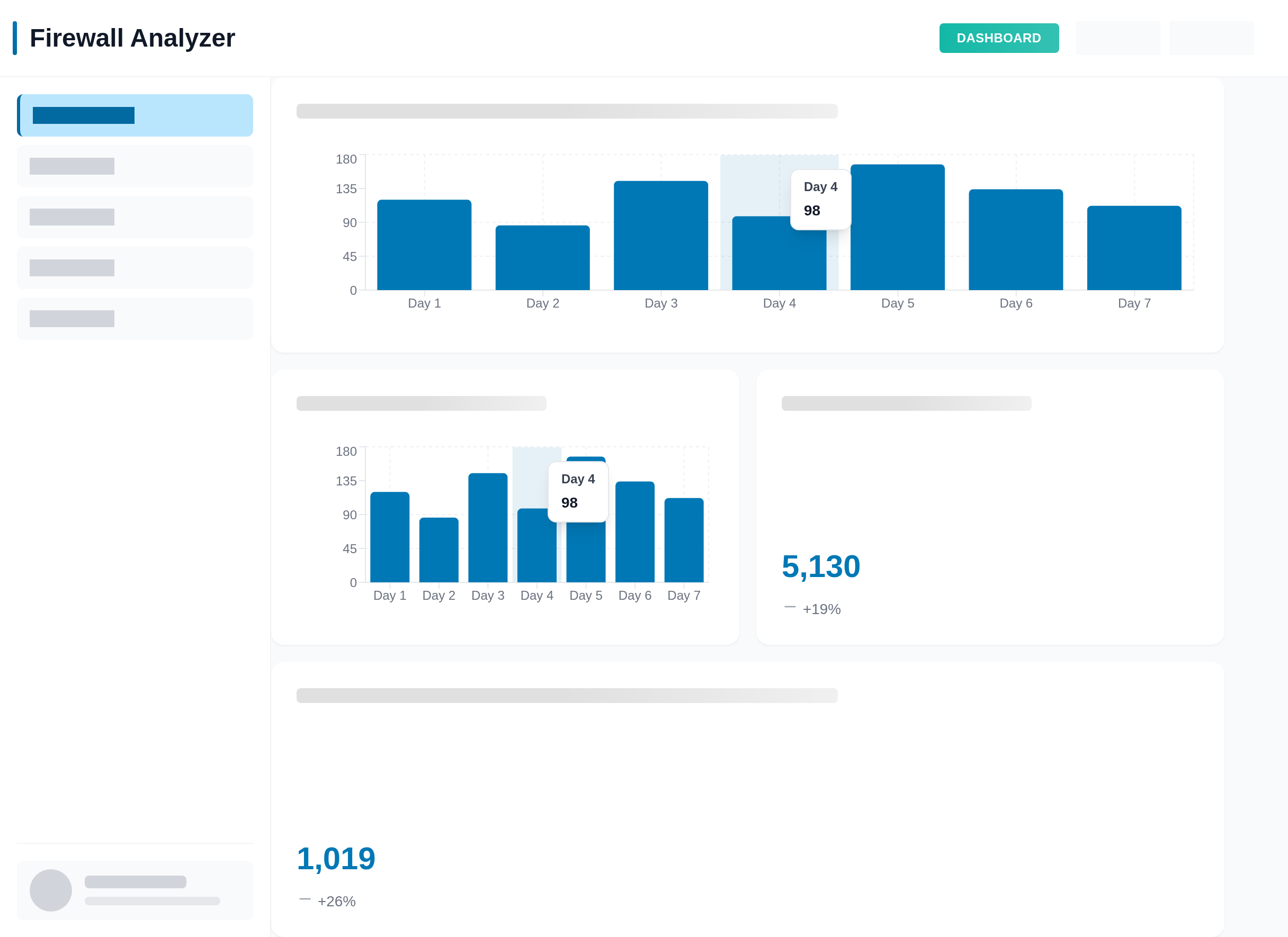Click the Day 3 bar in top chart

(x=660, y=236)
